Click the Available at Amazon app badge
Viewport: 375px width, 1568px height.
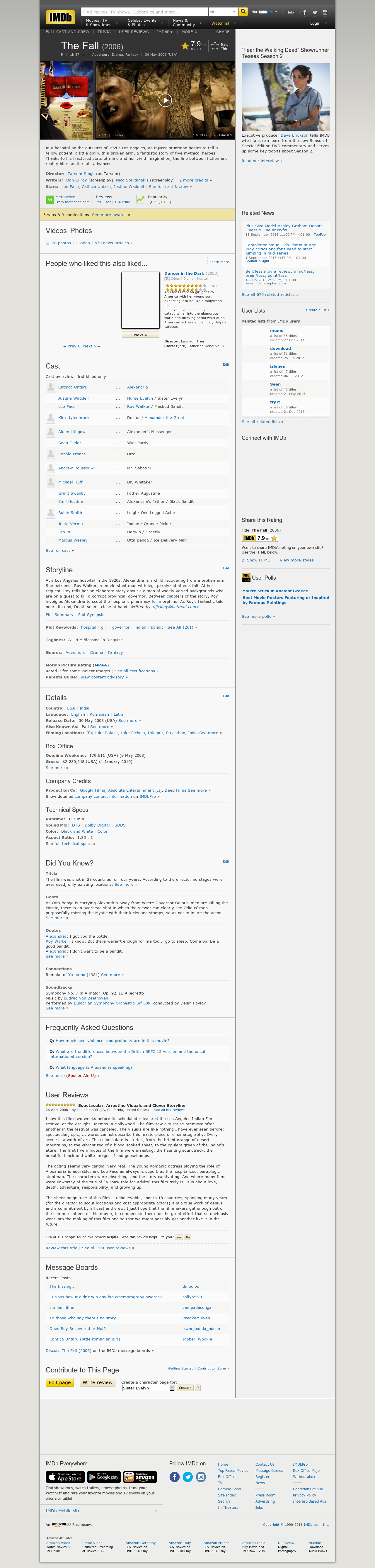tap(140, 1477)
